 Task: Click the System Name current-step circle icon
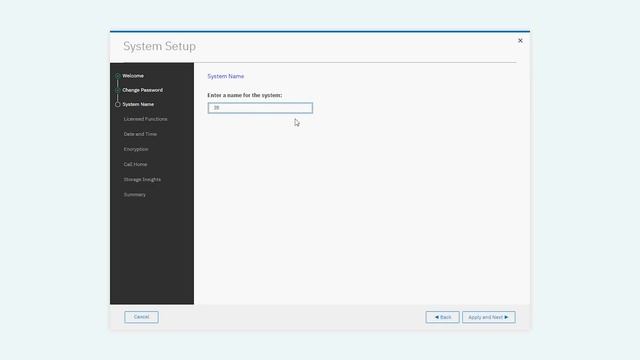tap(118, 104)
